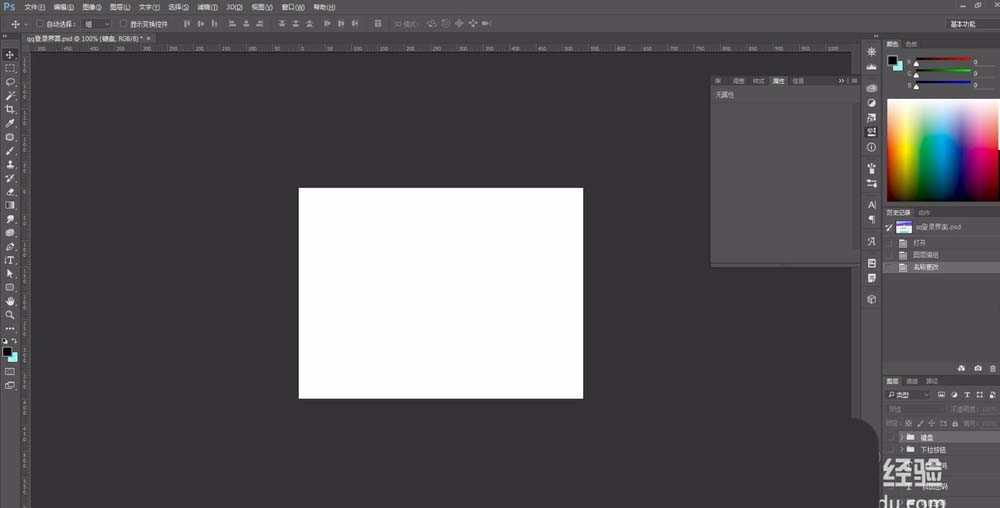The width and height of the screenshot is (1000, 508).
Task: Select the Eraser tool
Action: tap(10, 191)
